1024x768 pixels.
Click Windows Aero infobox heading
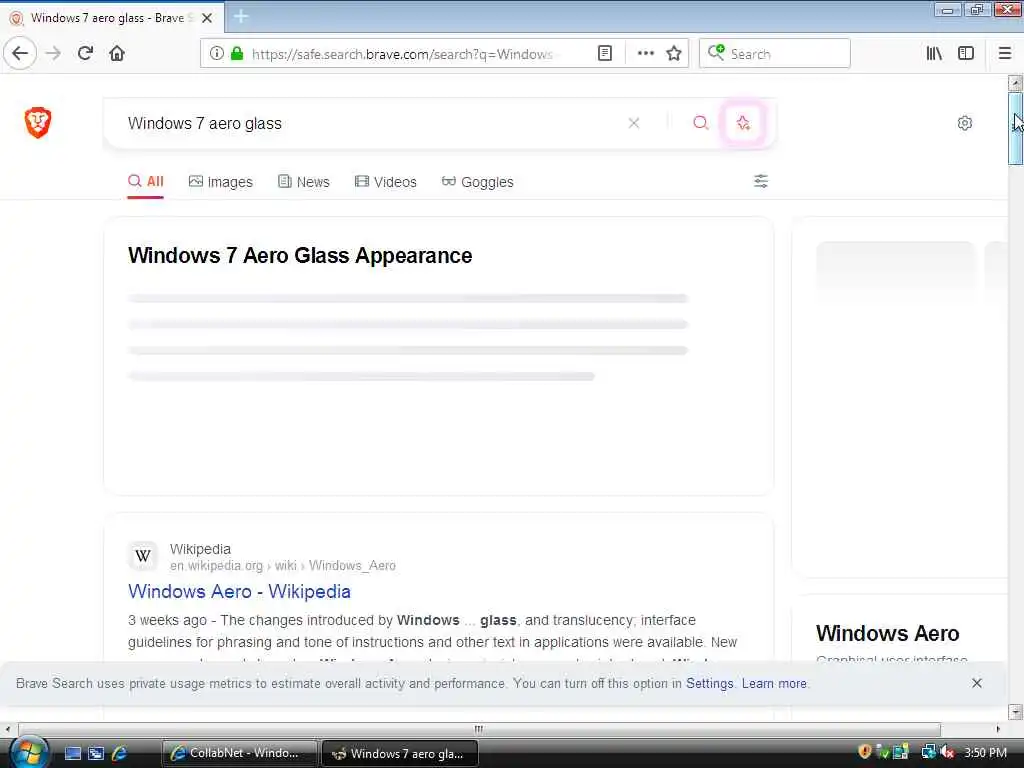coord(887,633)
